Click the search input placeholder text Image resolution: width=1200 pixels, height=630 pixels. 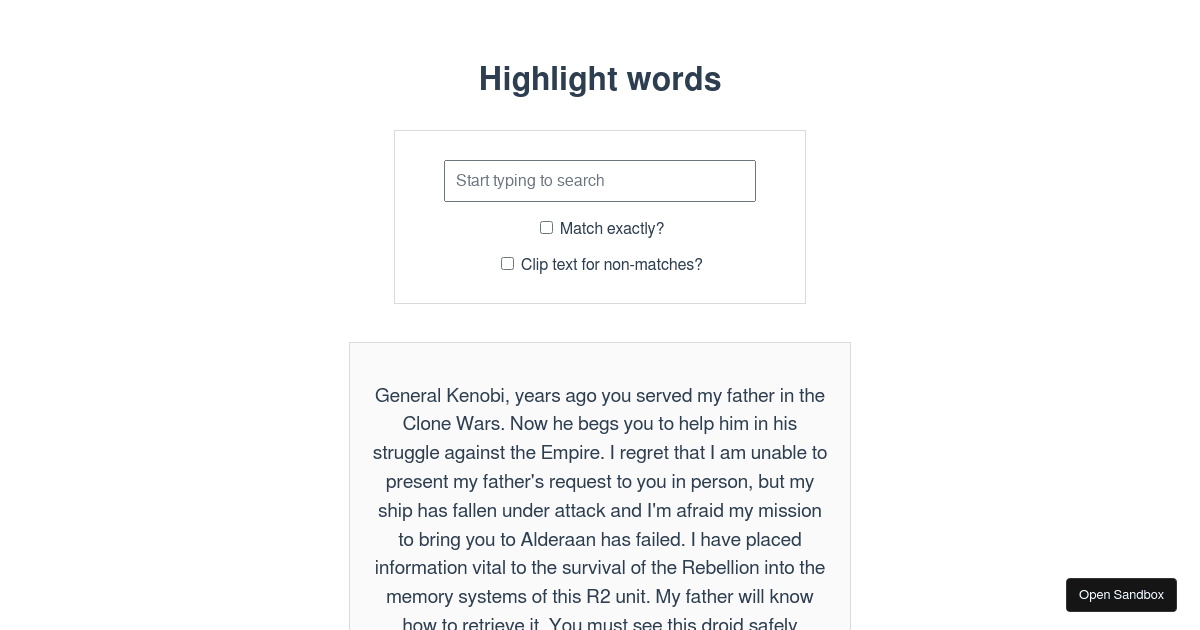(x=530, y=181)
